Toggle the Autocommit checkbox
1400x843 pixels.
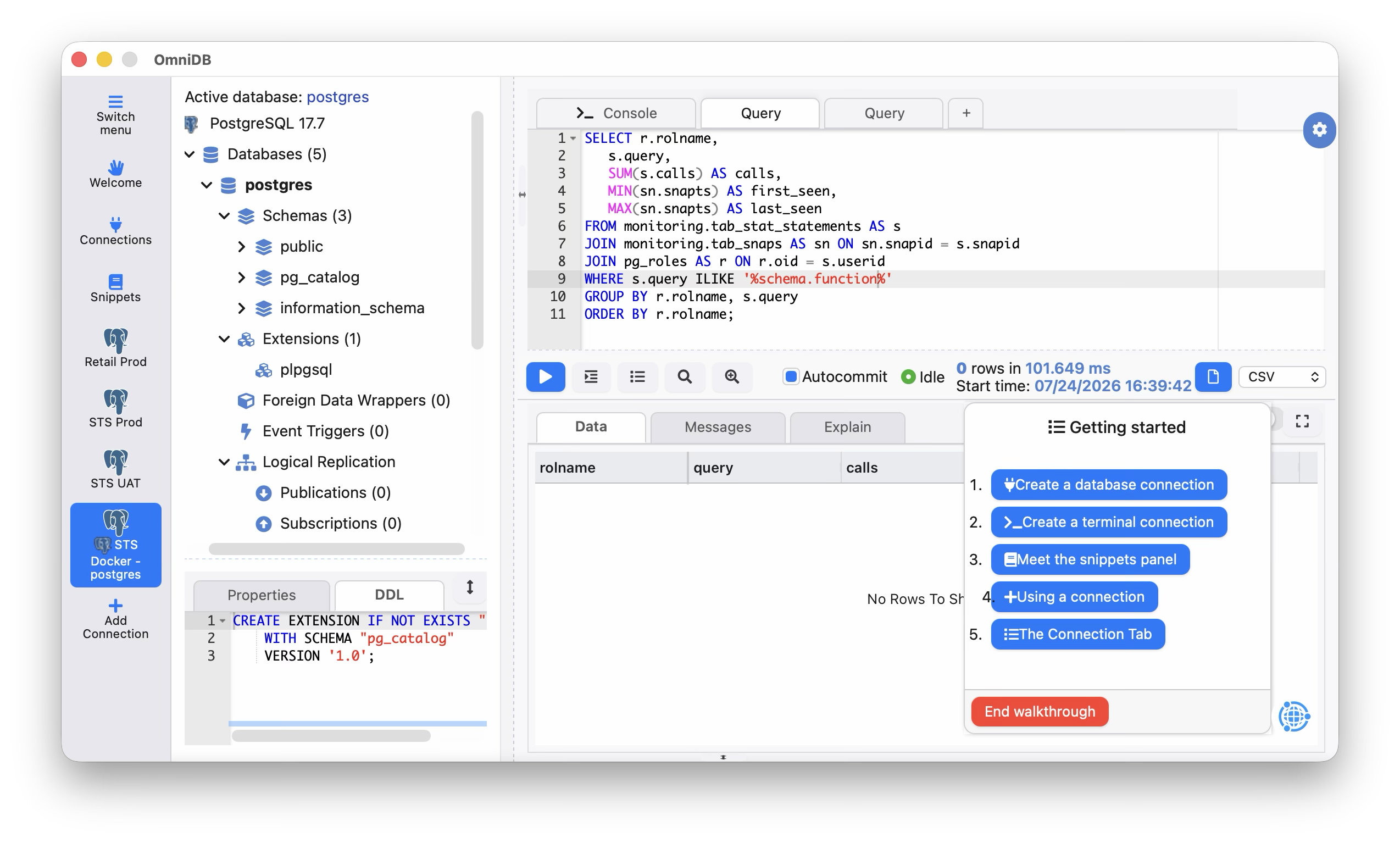point(790,376)
